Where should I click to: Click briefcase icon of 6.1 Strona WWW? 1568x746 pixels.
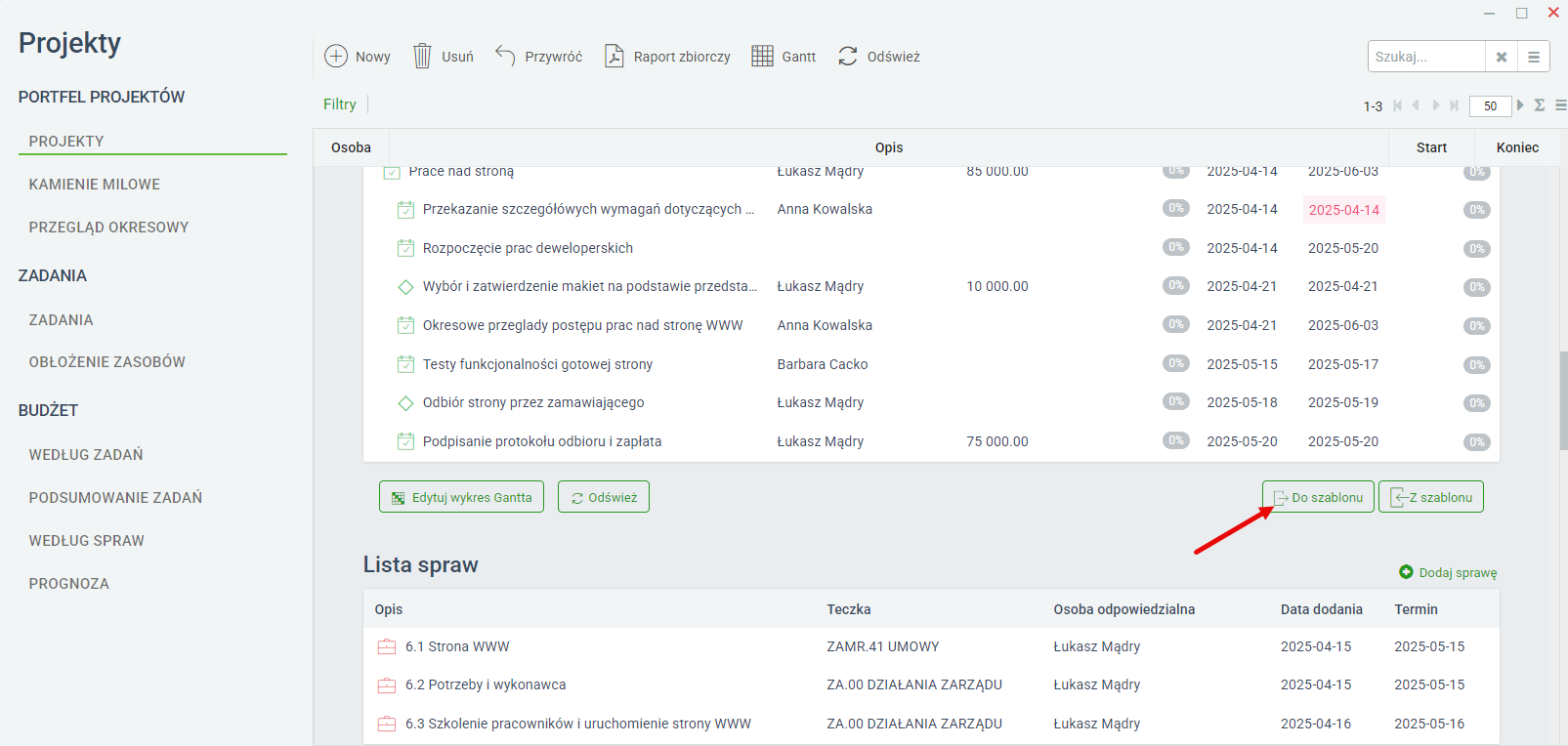pyautogui.click(x=387, y=646)
